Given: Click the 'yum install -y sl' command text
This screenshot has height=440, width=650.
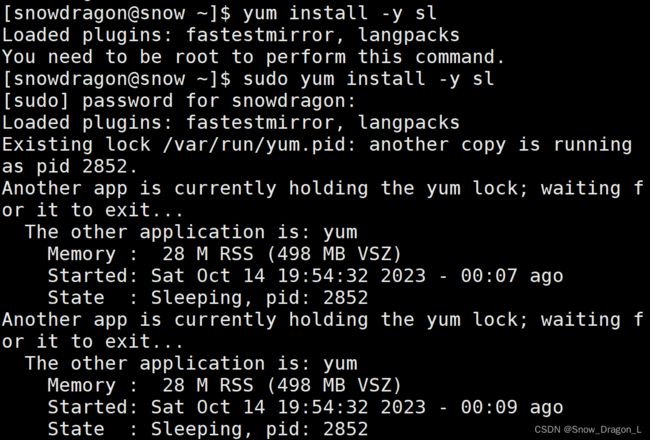Looking at the screenshot, I should (340, 13).
